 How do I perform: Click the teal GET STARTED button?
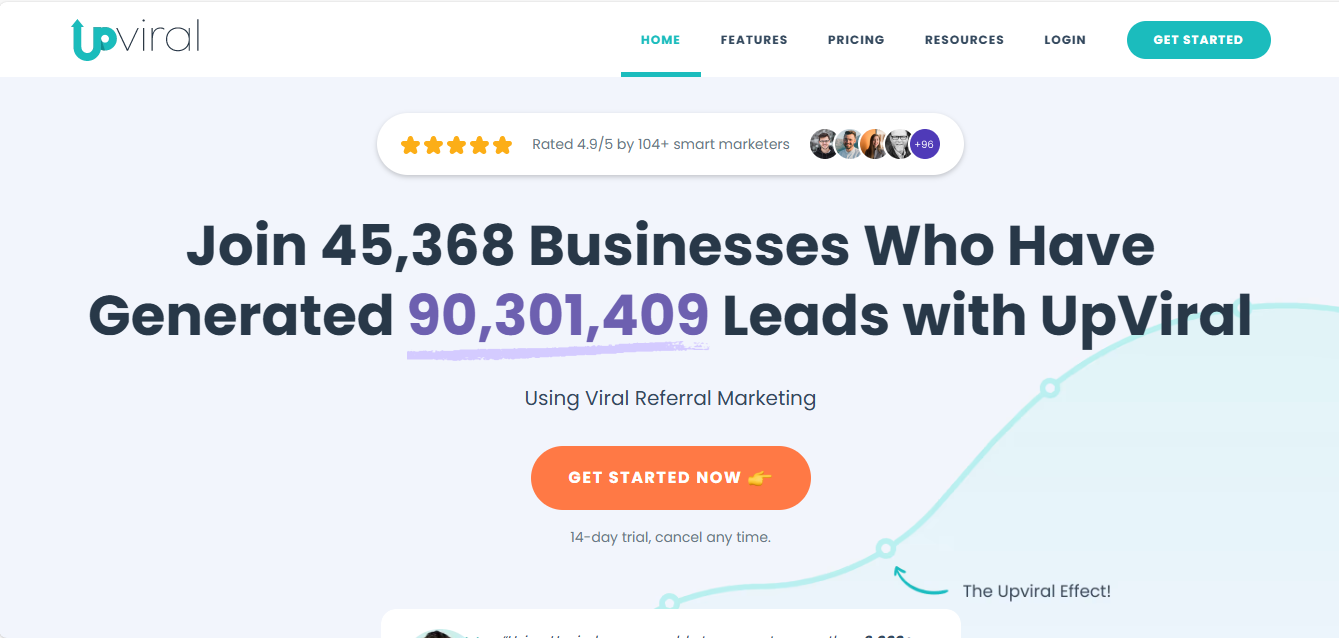(x=1198, y=40)
